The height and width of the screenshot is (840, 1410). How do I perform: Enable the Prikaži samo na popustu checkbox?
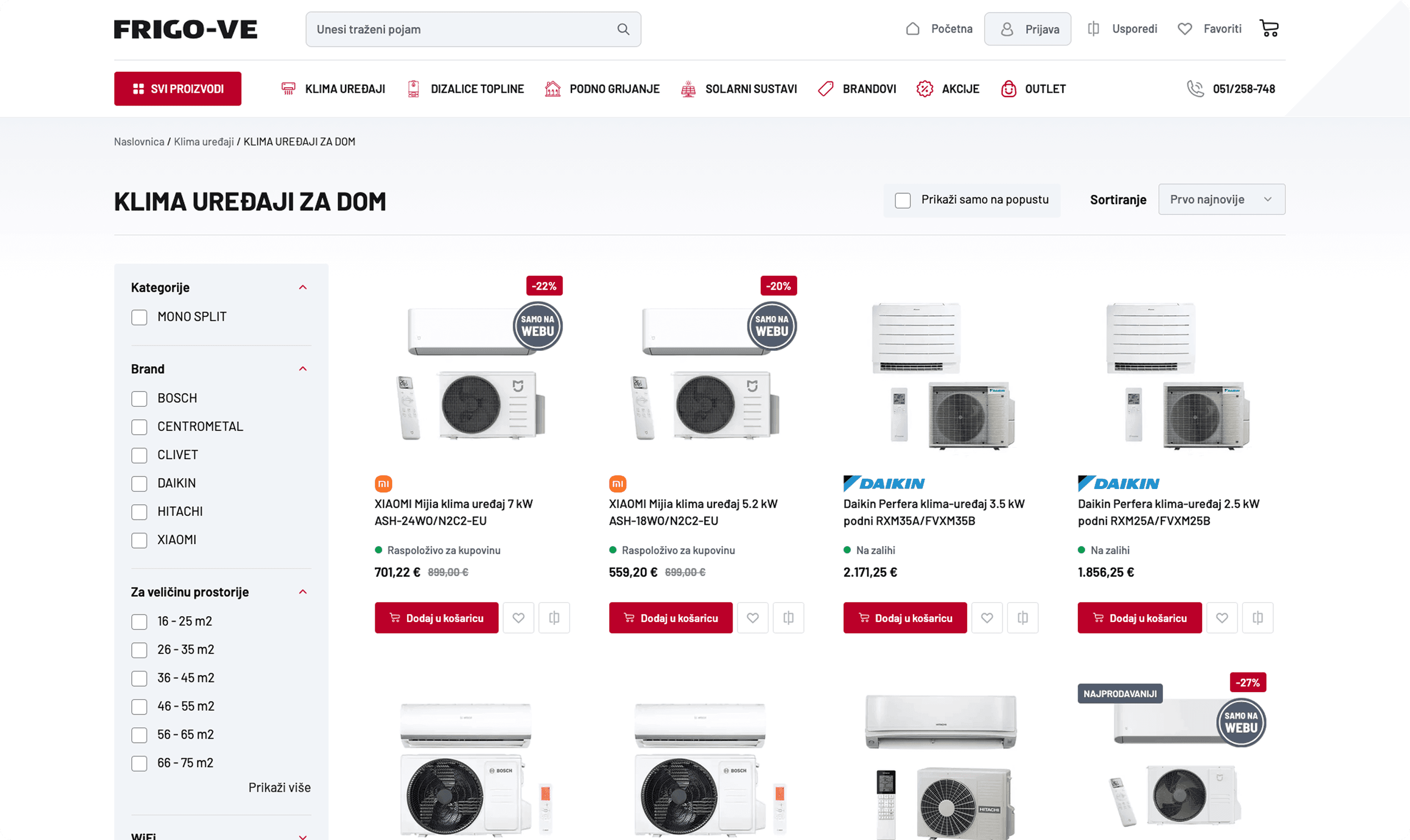pos(903,200)
